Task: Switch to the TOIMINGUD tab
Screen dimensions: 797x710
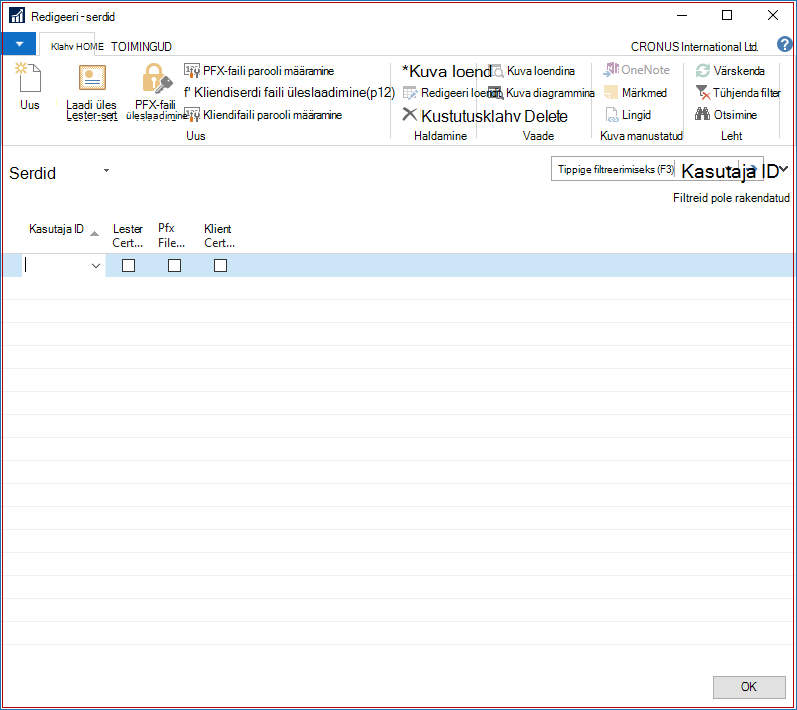Action: pyautogui.click(x=141, y=47)
